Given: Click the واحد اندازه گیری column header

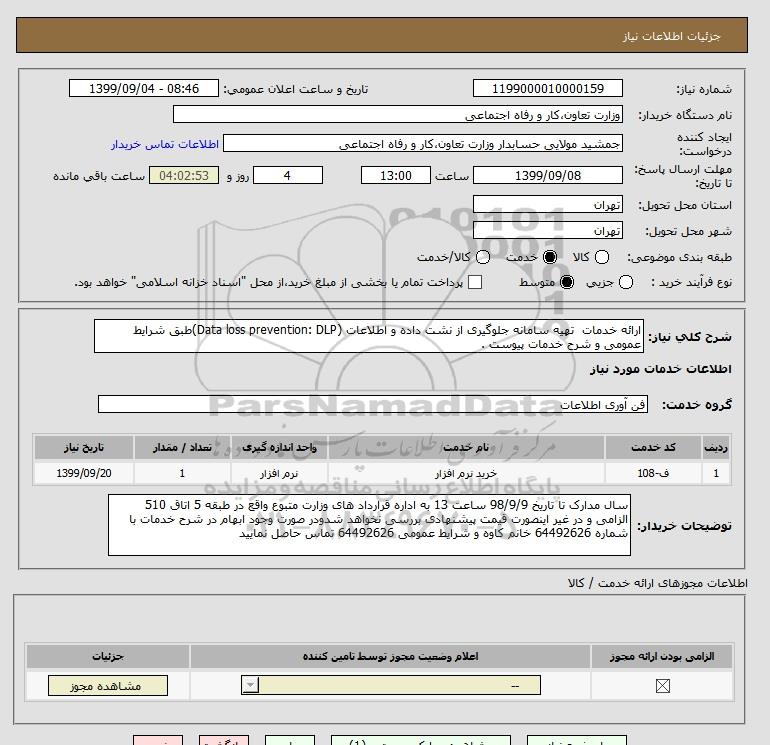Looking at the screenshot, I should point(279,447).
